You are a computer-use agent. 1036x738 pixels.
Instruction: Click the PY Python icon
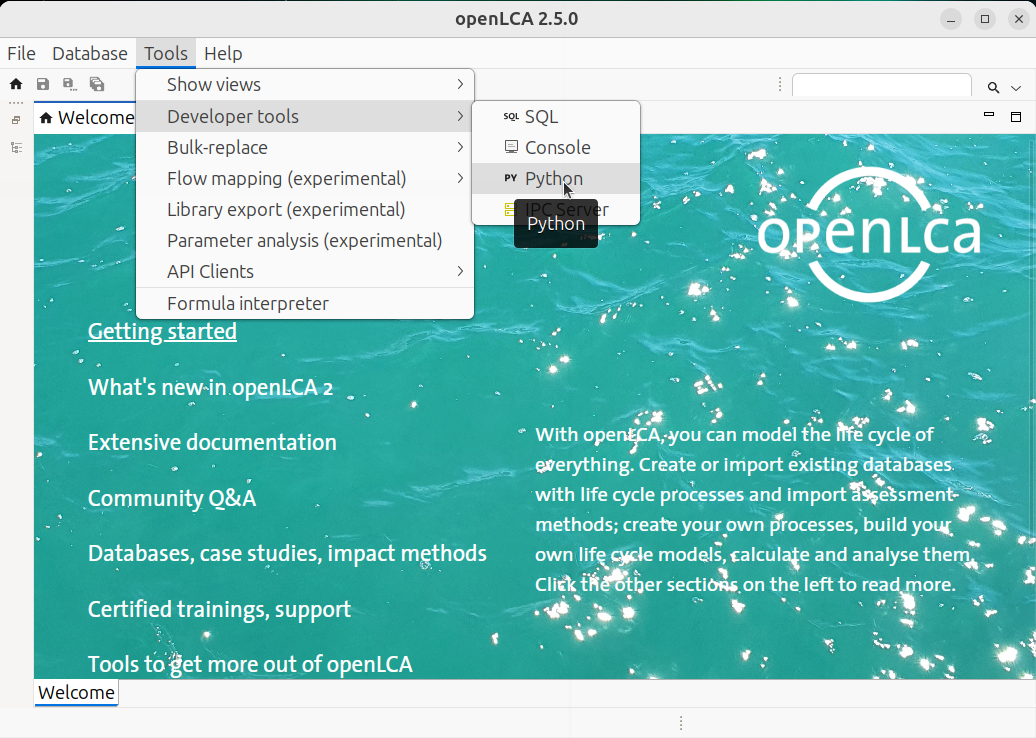coord(511,178)
